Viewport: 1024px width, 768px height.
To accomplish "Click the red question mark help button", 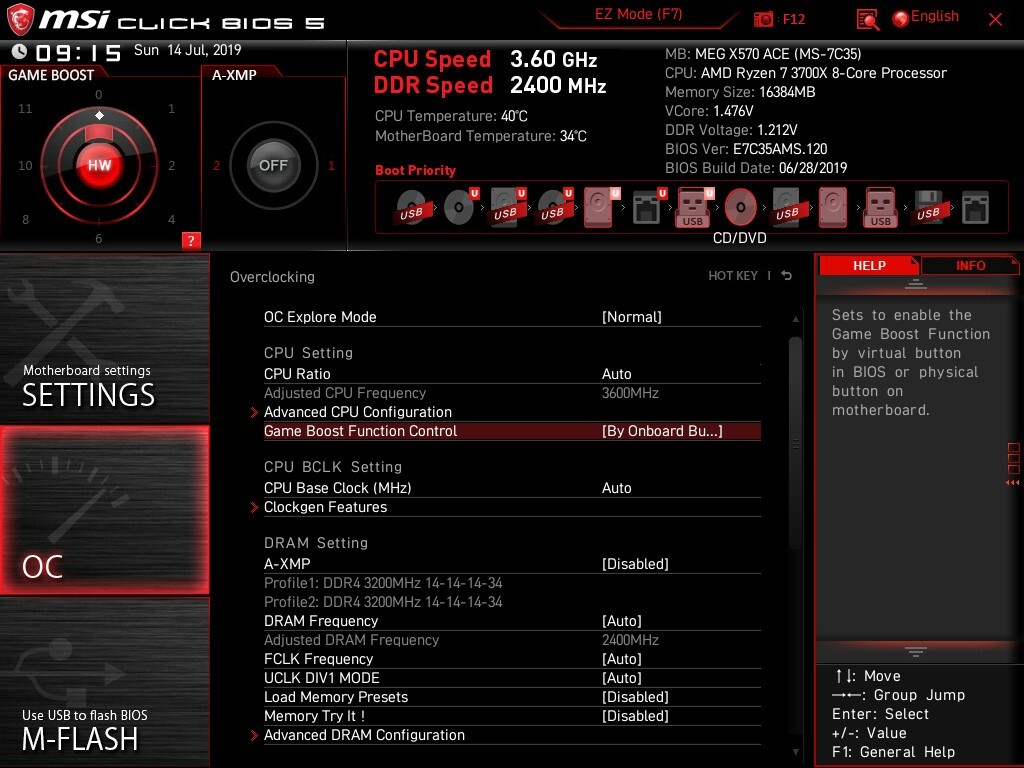I will 191,240.
